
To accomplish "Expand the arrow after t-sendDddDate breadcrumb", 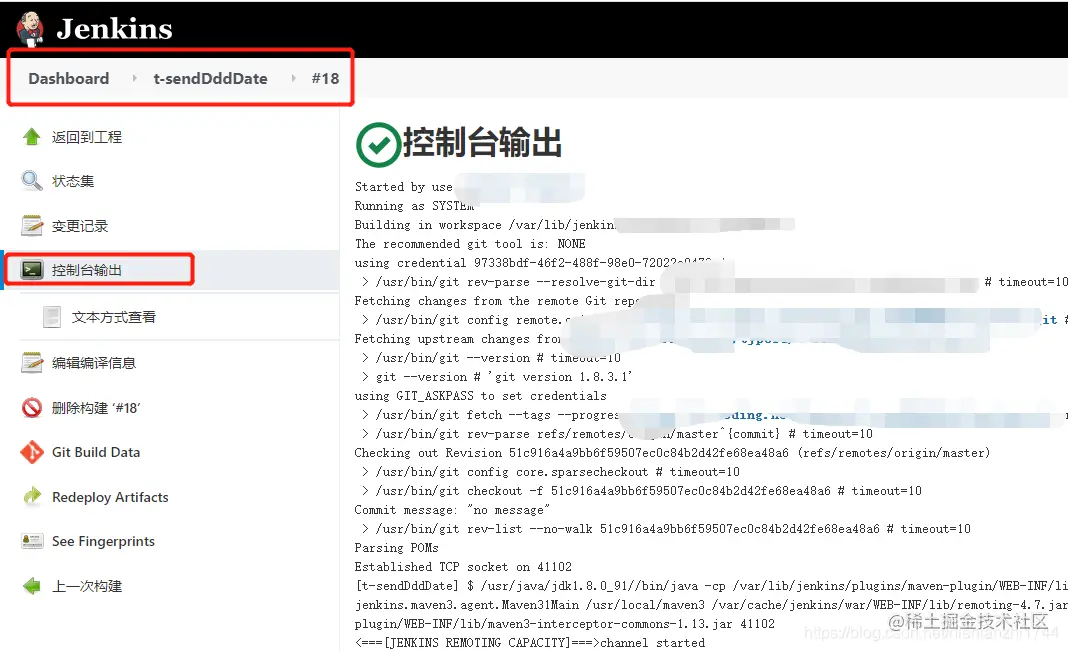I will tap(294, 78).
